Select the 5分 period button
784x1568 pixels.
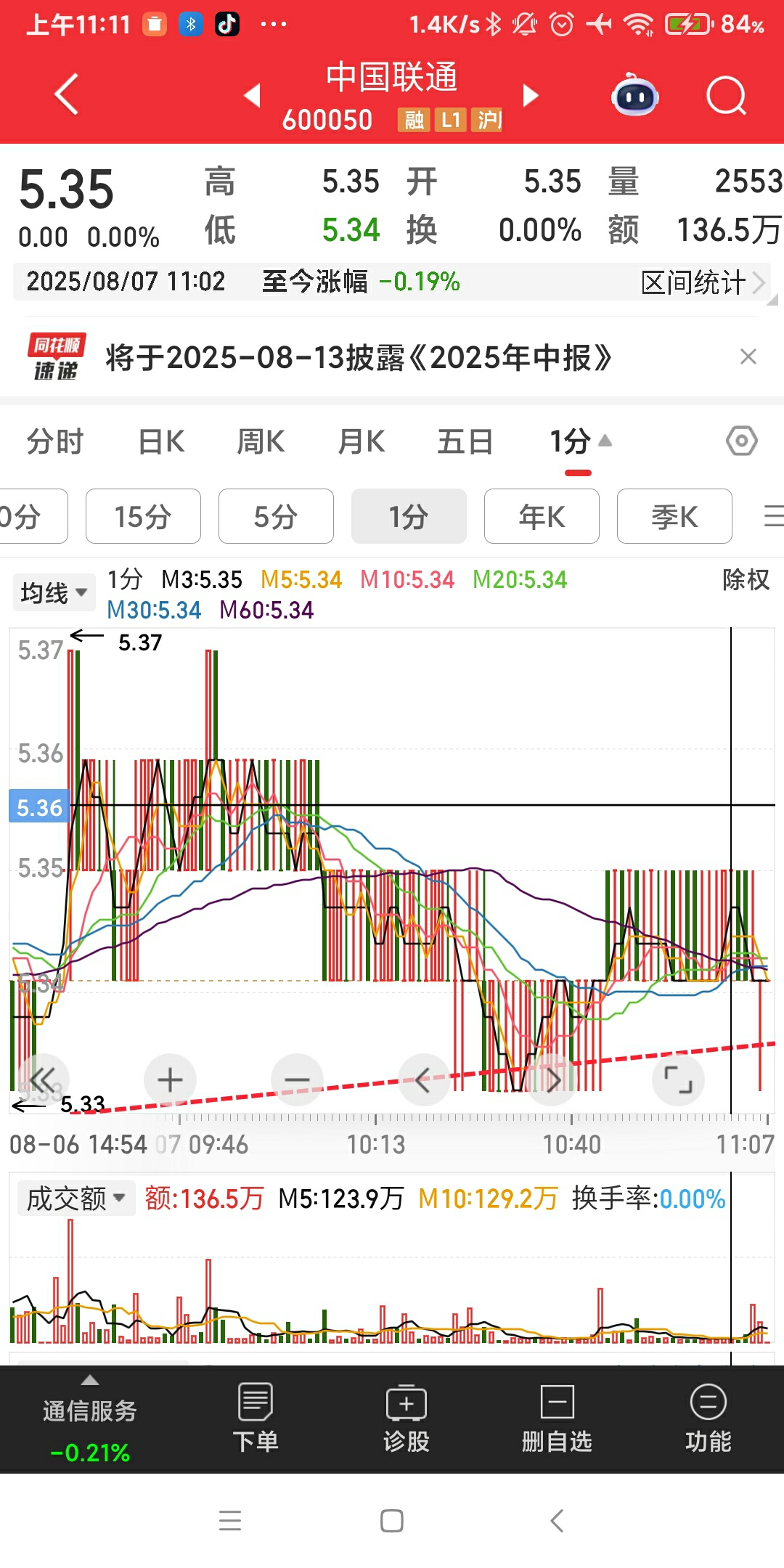pyautogui.click(x=276, y=516)
